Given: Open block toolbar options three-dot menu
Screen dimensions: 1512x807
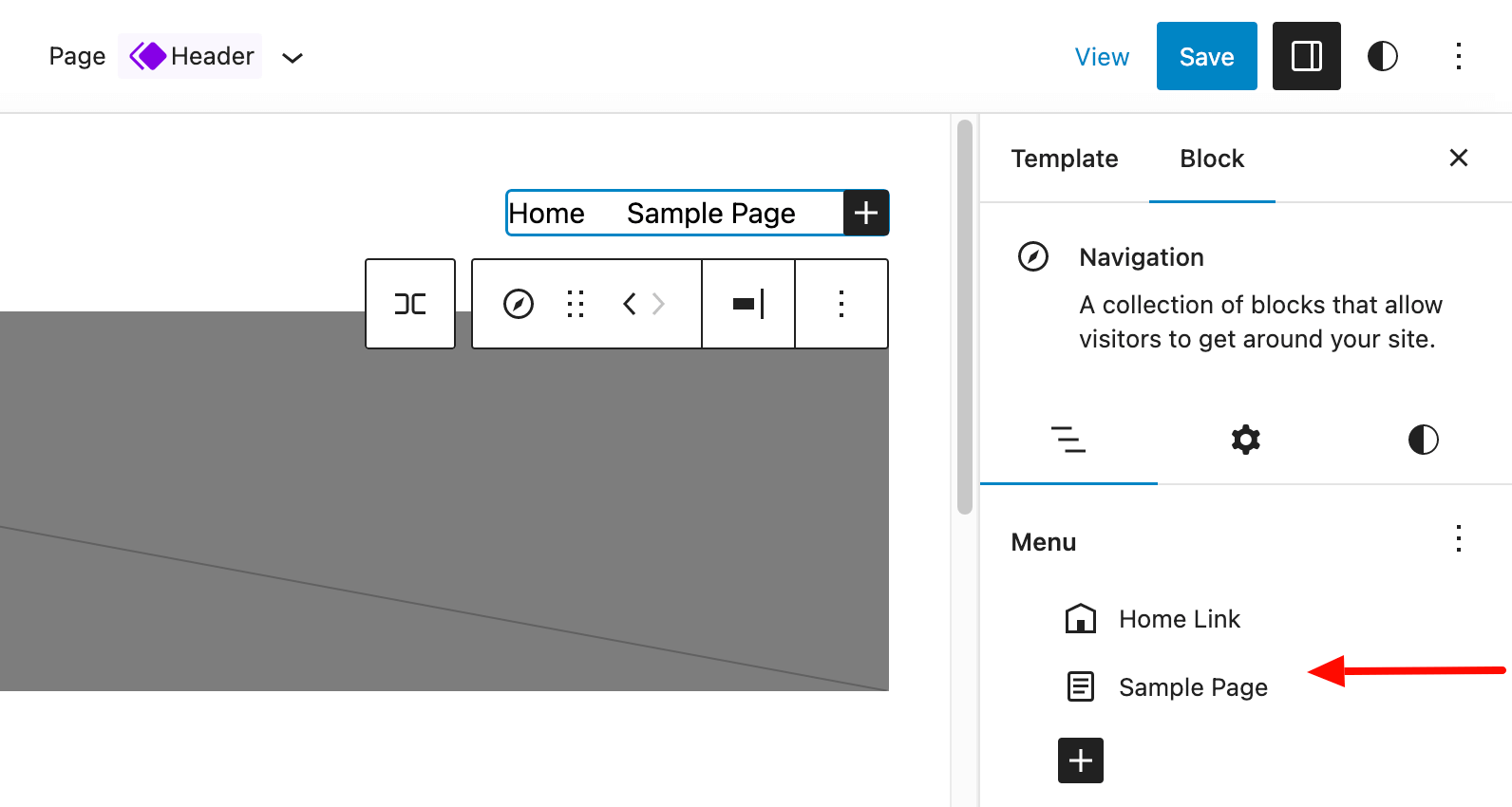Looking at the screenshot, I should [841, 304].
